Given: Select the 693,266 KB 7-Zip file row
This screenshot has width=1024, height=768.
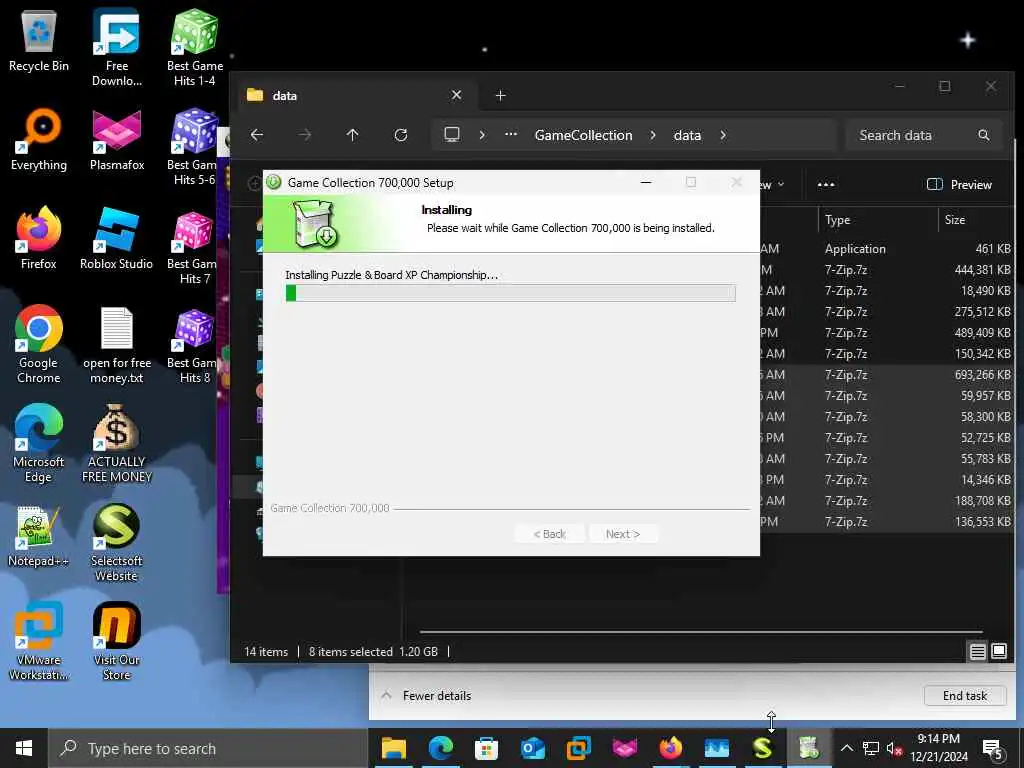Looking at the screenshot, I should point(887,375).
